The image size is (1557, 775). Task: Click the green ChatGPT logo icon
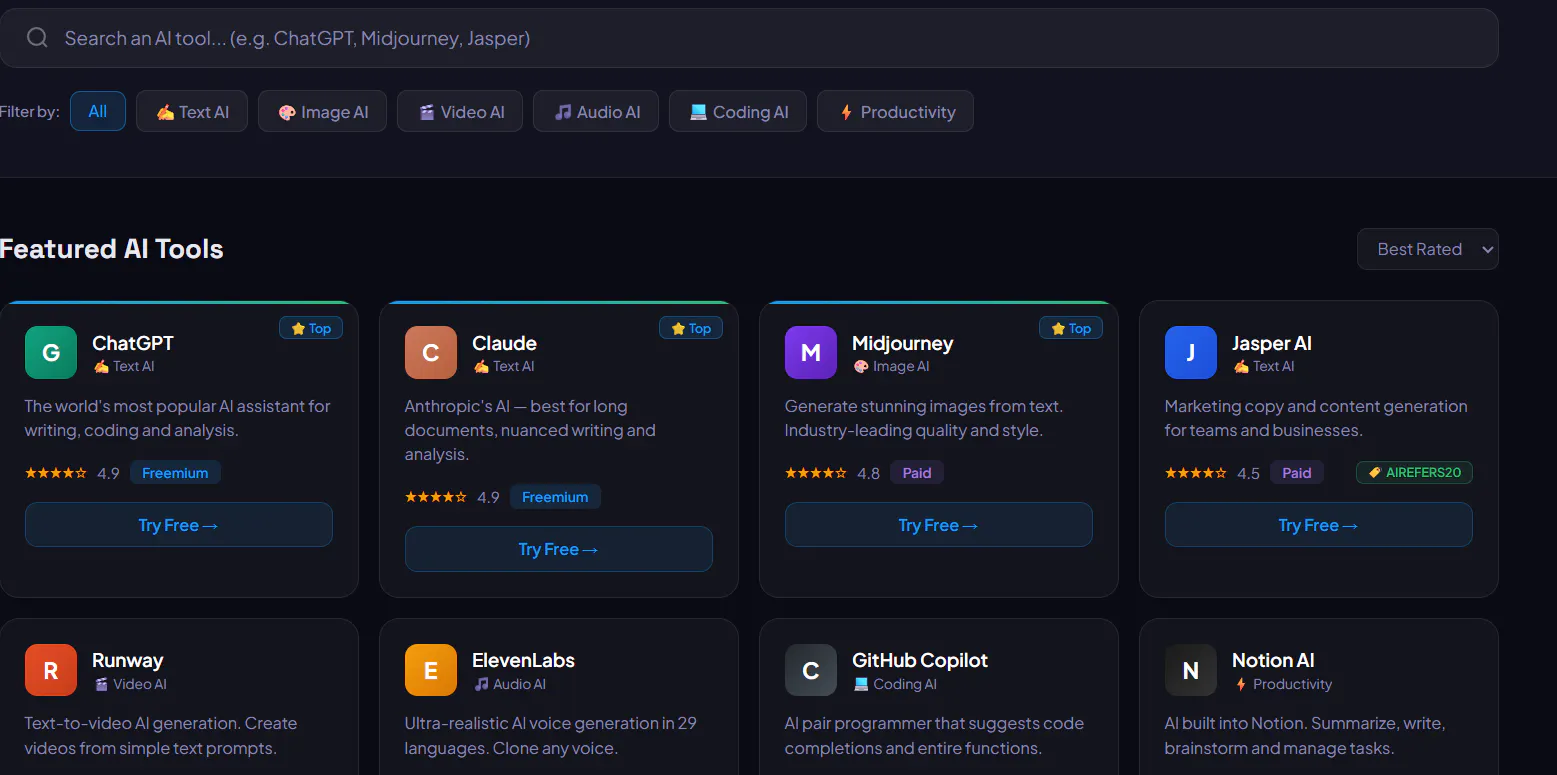pos(51,352)
